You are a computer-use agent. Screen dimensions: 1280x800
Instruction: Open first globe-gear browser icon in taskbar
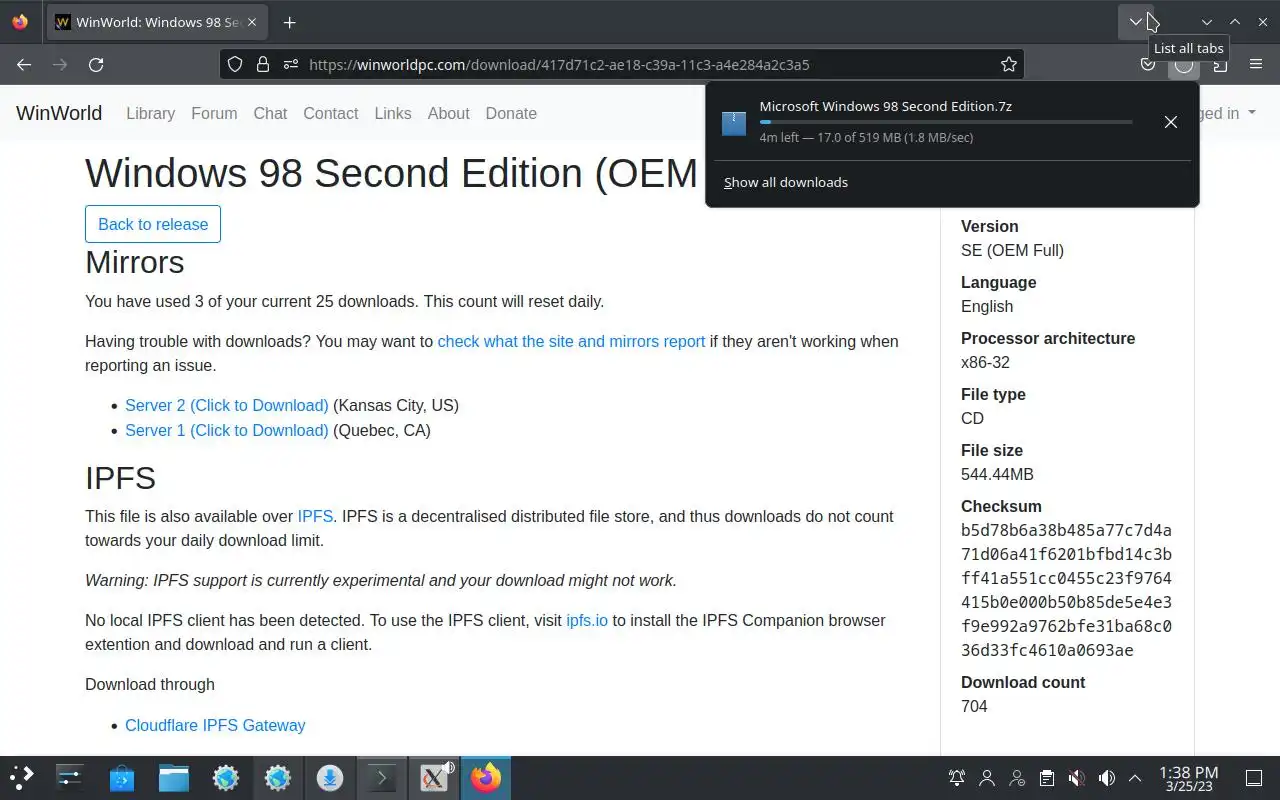(x=226, y=777)
